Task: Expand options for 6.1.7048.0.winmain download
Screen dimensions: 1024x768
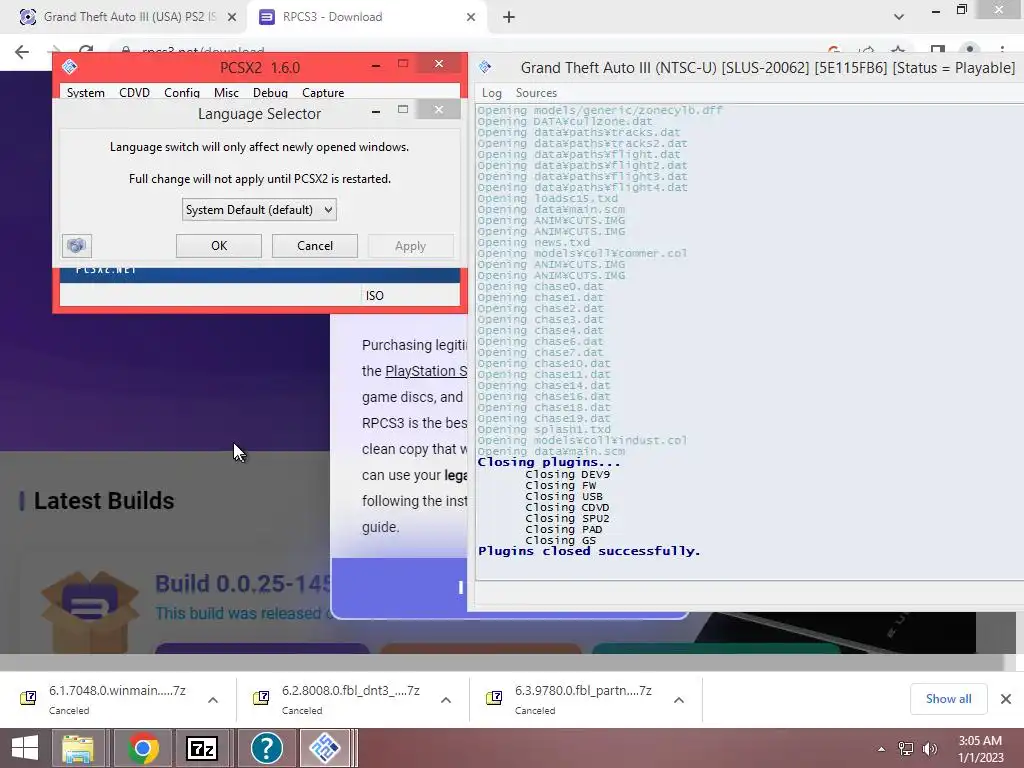Action: tap(213, 700)
